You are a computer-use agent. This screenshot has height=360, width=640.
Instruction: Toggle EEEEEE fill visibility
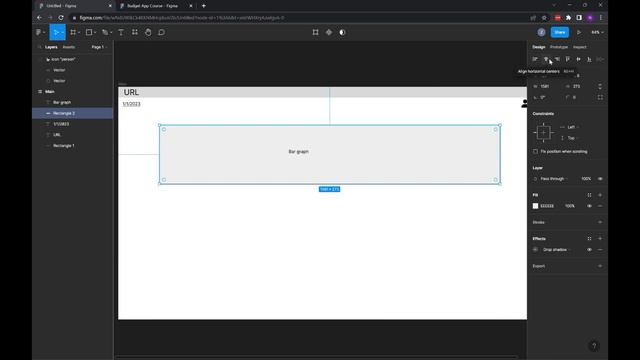coord(589,206)
